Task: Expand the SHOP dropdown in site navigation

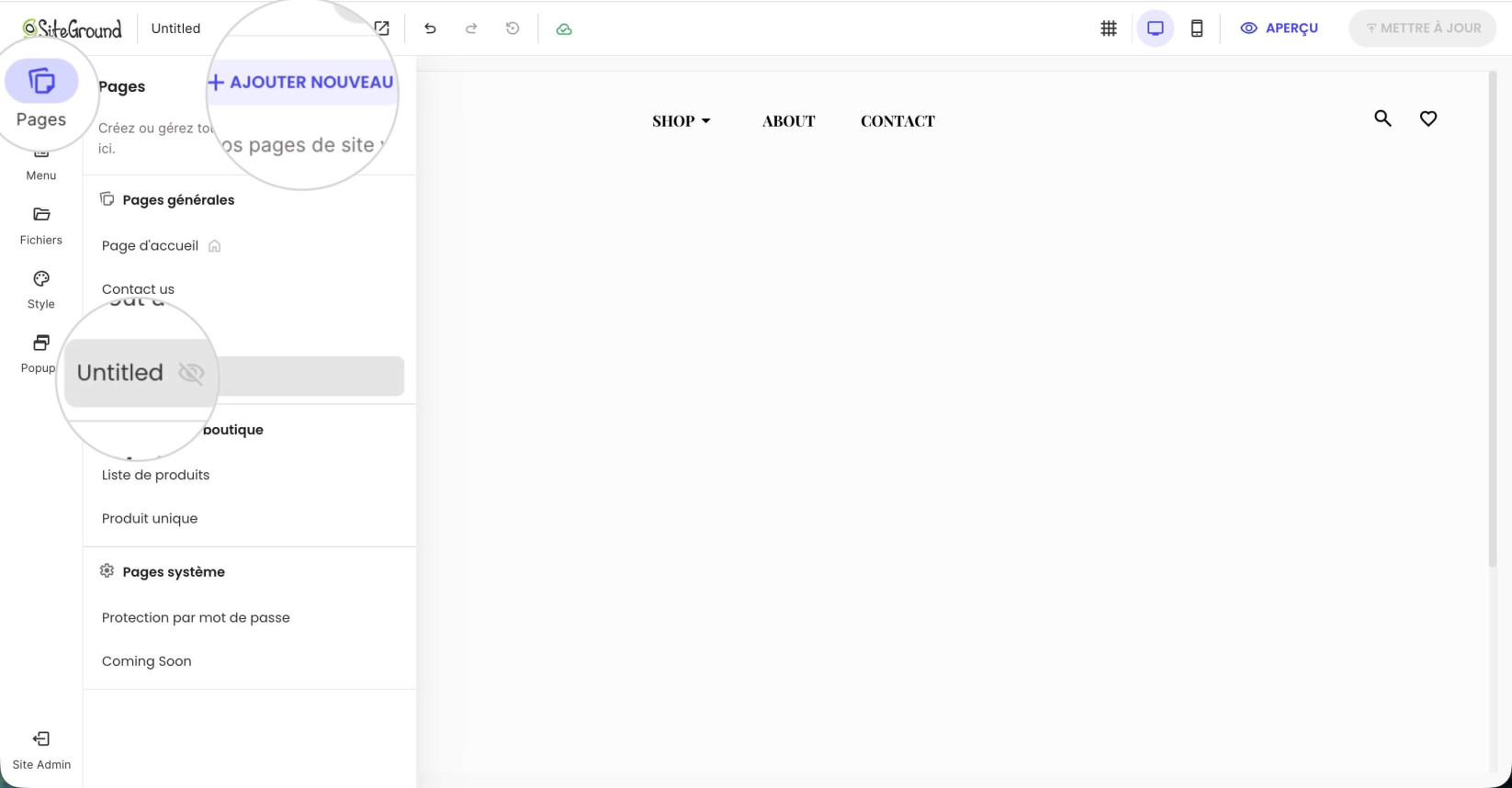Action: (682, 120)
